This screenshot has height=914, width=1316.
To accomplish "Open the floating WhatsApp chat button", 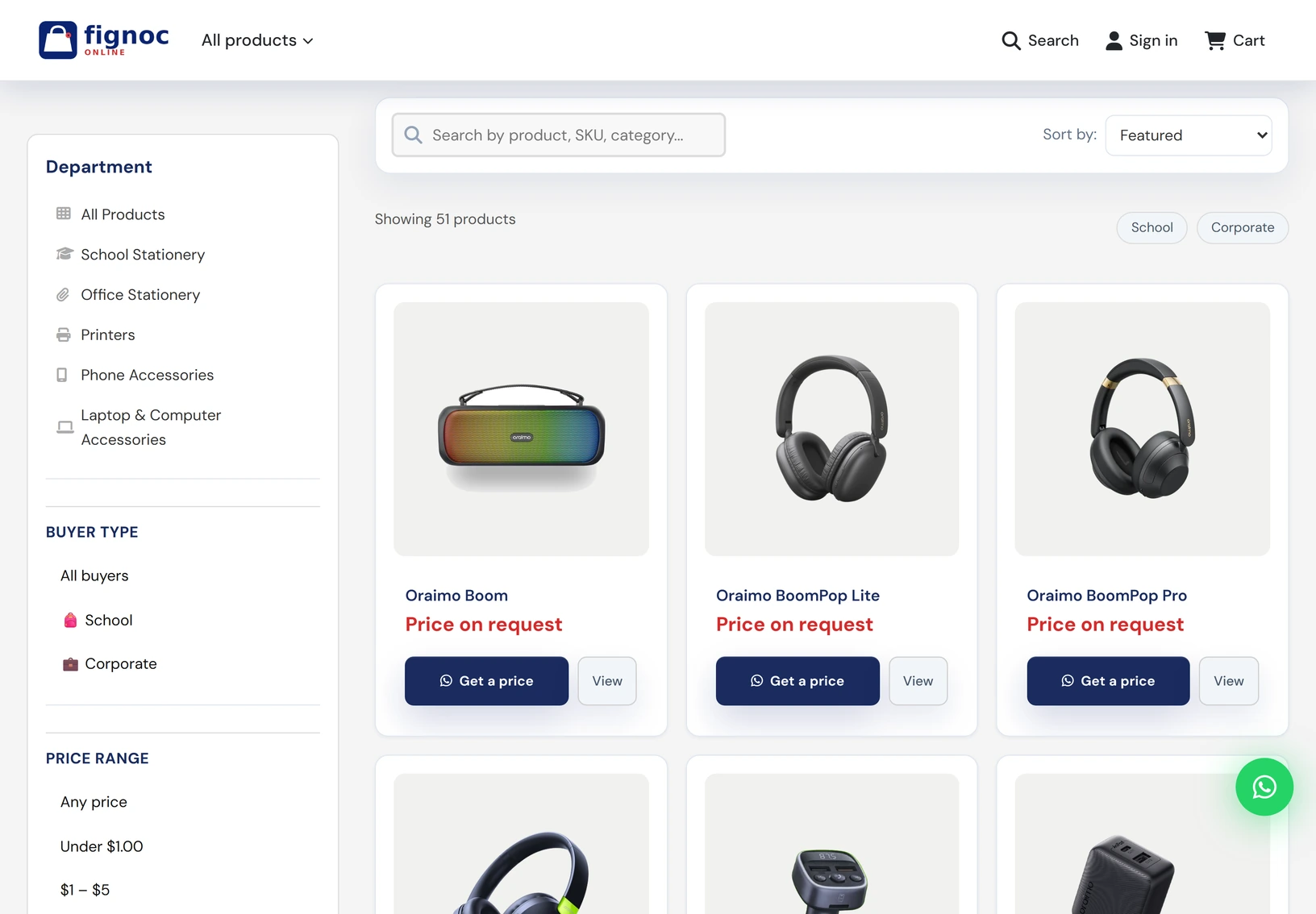I will tap(1264, 787).
